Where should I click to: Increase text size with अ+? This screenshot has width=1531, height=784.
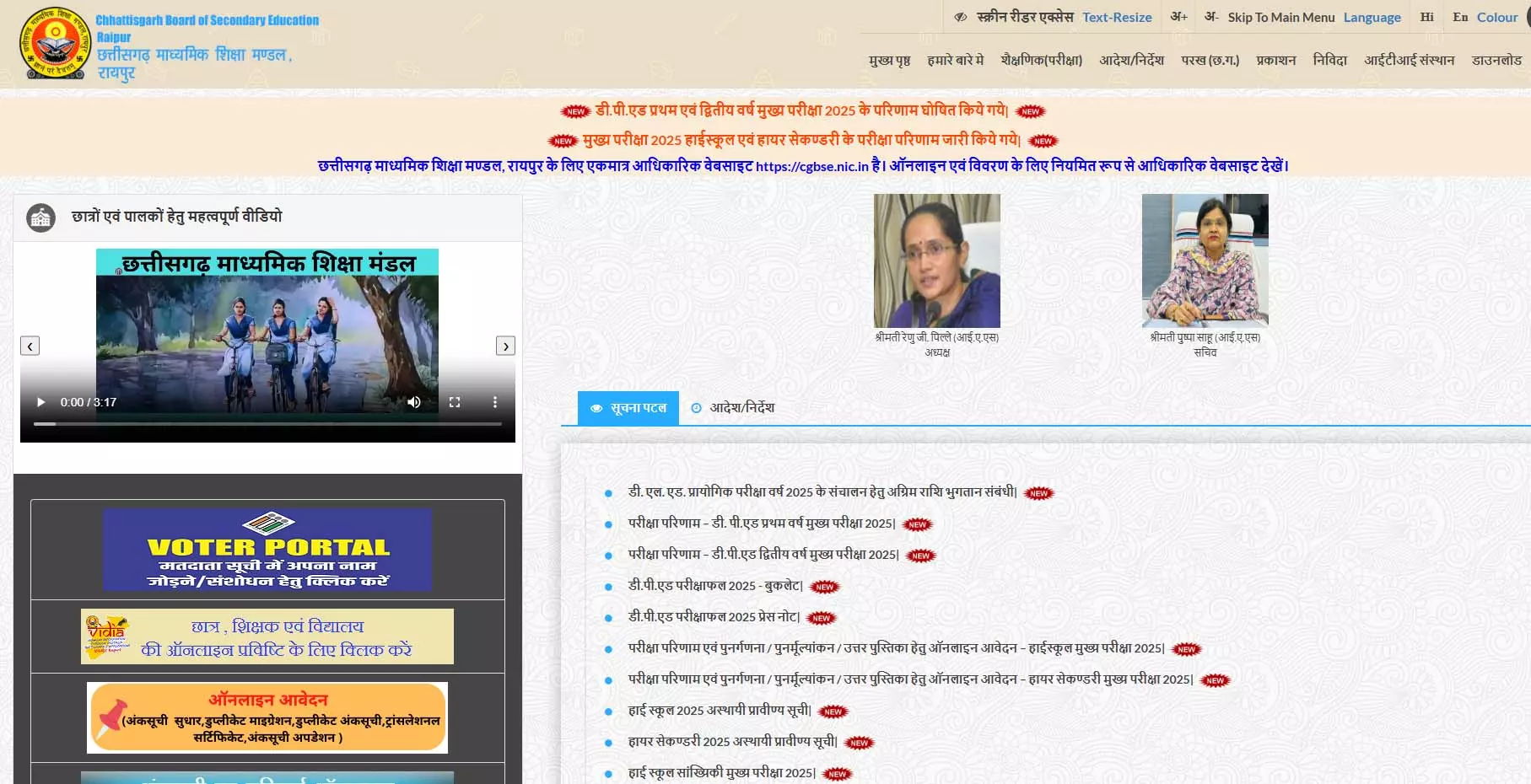1178,17
